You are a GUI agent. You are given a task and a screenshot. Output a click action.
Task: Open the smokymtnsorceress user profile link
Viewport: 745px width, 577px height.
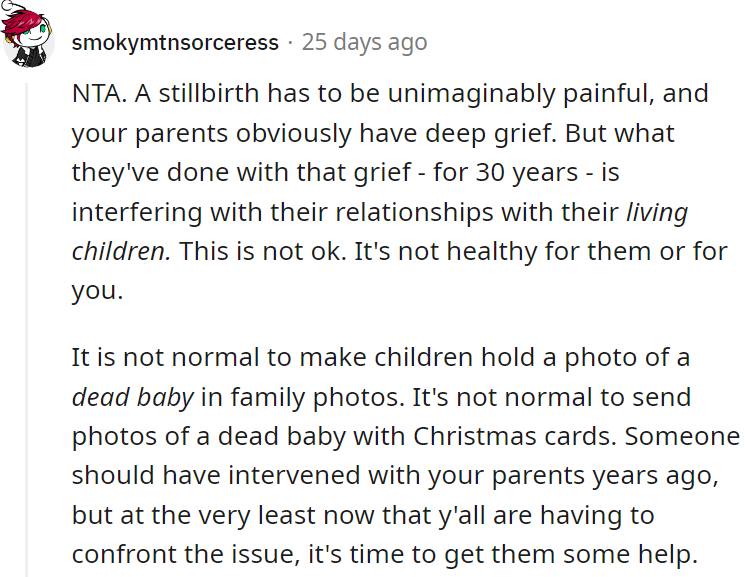click(175, 43)
